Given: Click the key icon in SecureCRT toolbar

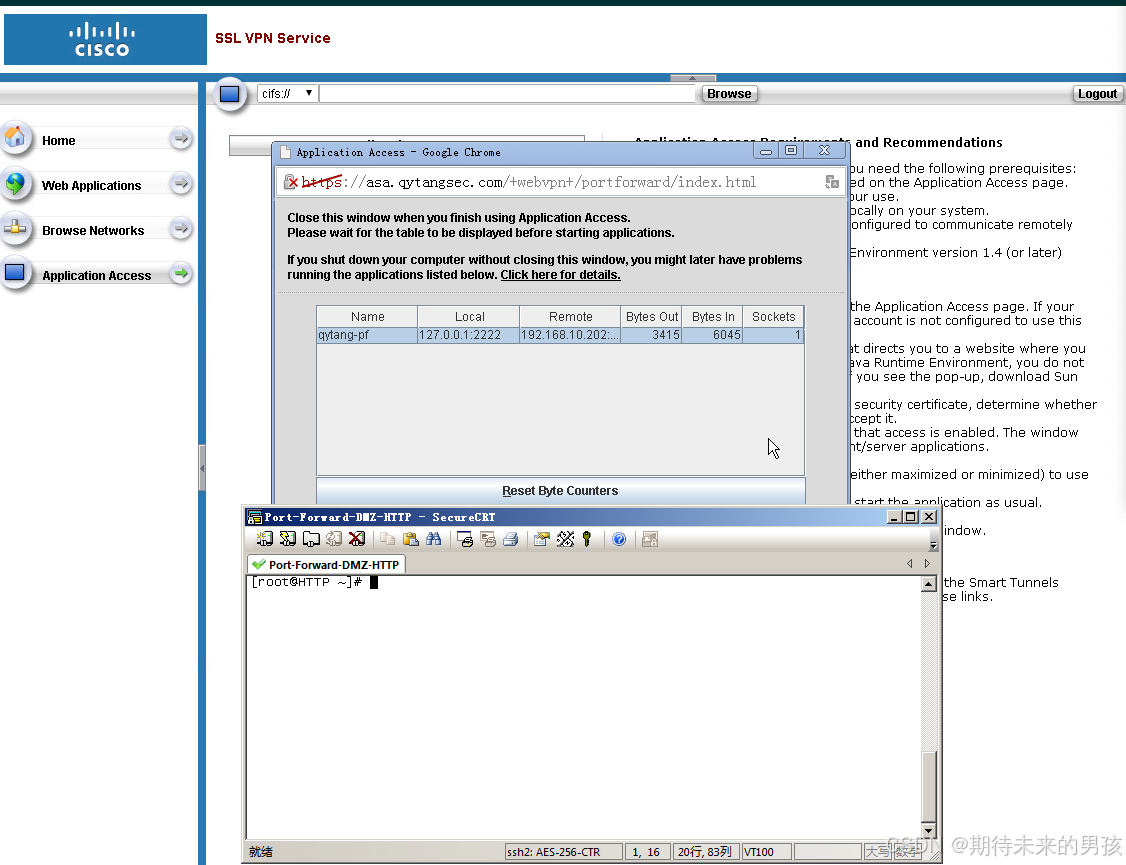Looking at the screenshot, I should click(587, 539).
